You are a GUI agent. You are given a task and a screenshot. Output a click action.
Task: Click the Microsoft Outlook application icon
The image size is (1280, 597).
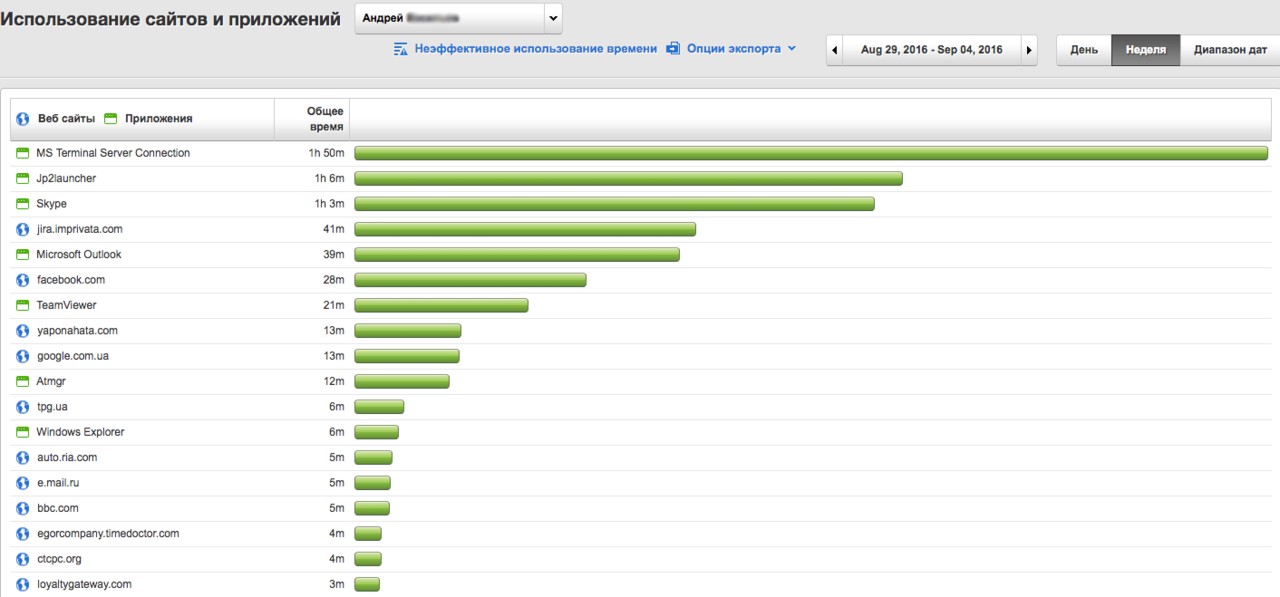point(23,254)
